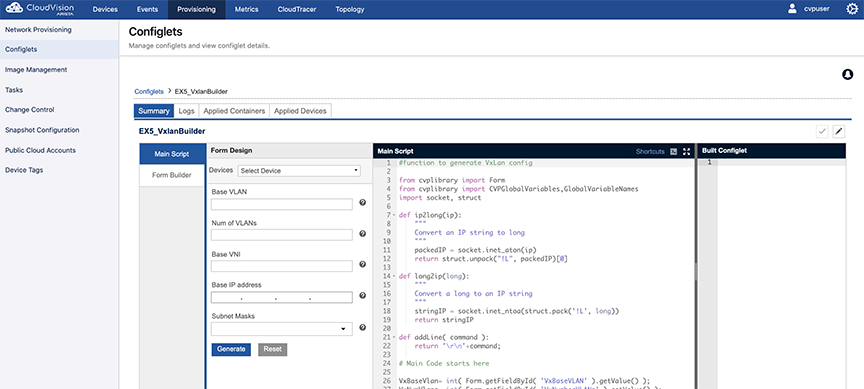The width and height of the screenshot is (864, 389).
Task: Open Device Tags in sidebar
Action: 60,170
